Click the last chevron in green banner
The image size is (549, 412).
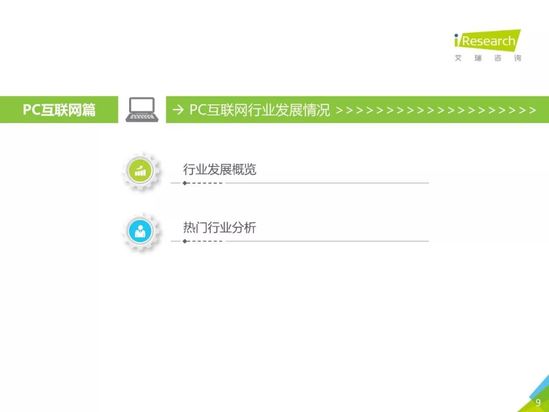pos(533,110)
